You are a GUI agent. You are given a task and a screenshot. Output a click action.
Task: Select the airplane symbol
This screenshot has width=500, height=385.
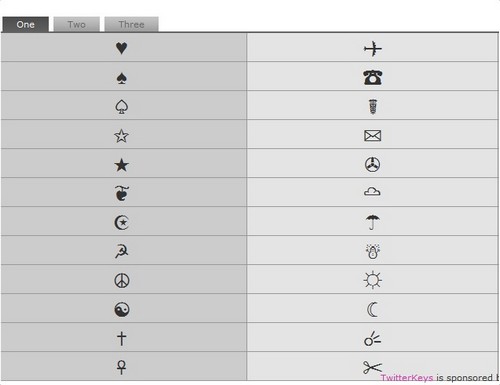[x=373, y=49]
